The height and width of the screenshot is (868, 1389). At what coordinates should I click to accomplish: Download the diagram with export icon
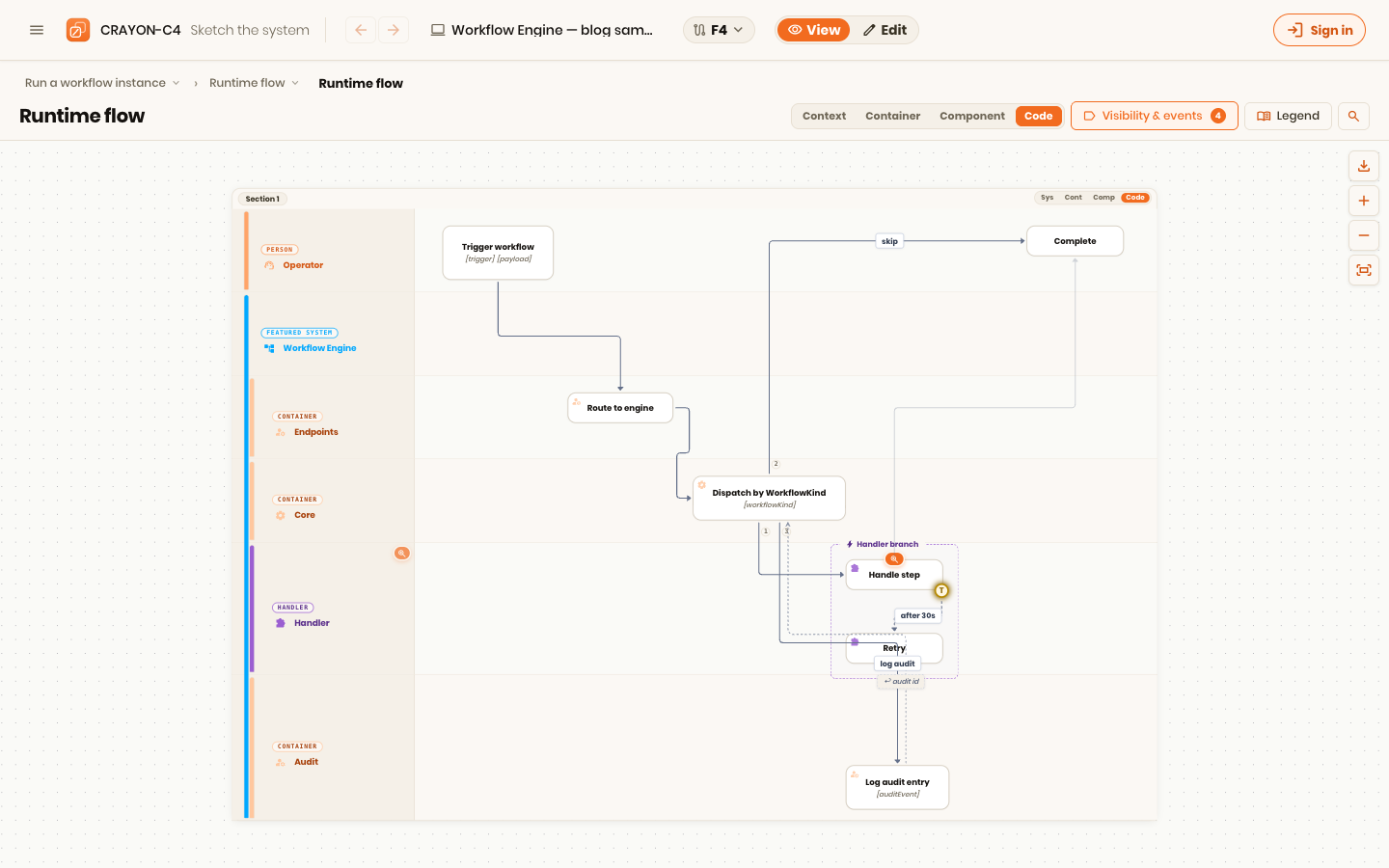pos(1364,166)
